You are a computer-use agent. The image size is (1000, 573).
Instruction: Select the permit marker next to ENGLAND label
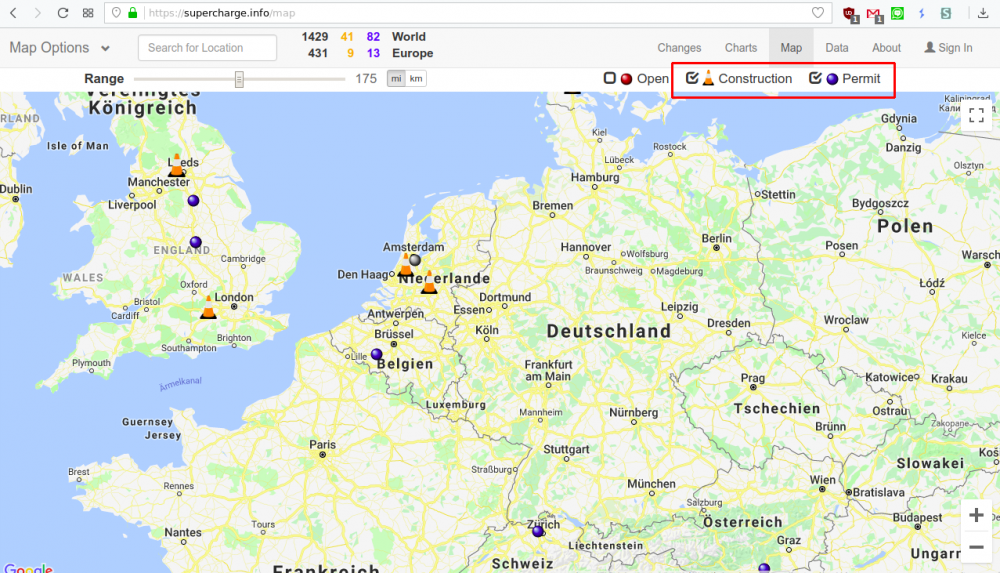coord(196,242)
